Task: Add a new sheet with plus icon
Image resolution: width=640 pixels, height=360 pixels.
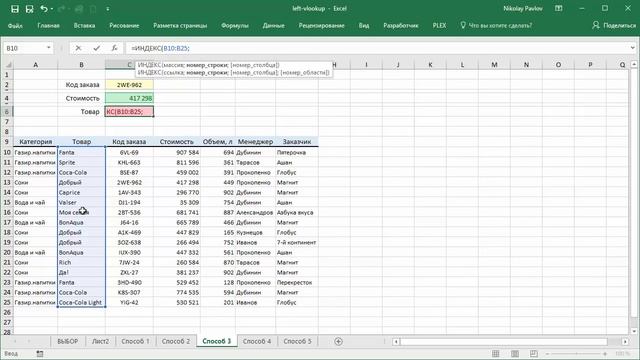Action: [338, 342]
